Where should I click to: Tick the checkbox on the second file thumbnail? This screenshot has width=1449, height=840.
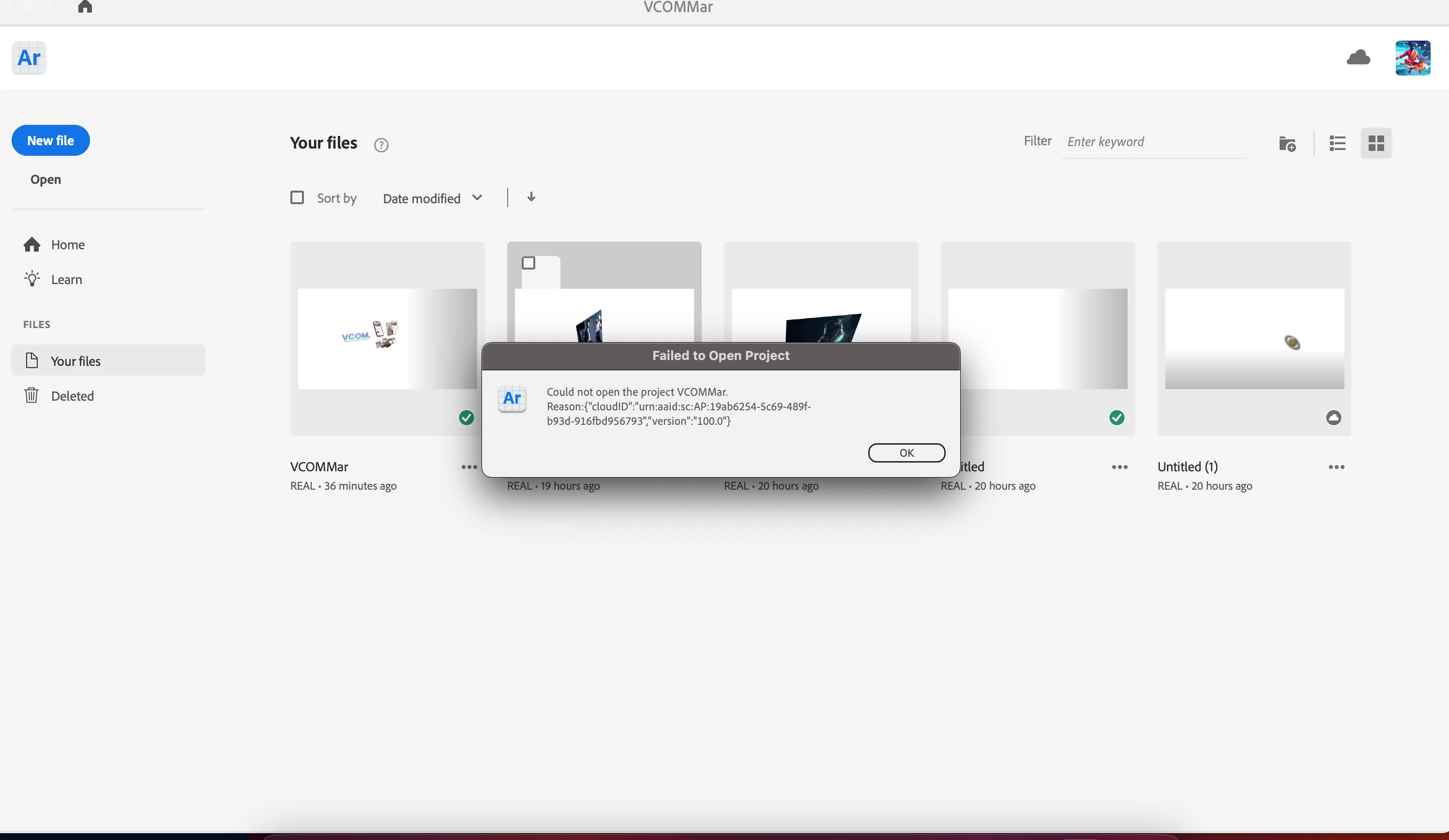point(528,263)
